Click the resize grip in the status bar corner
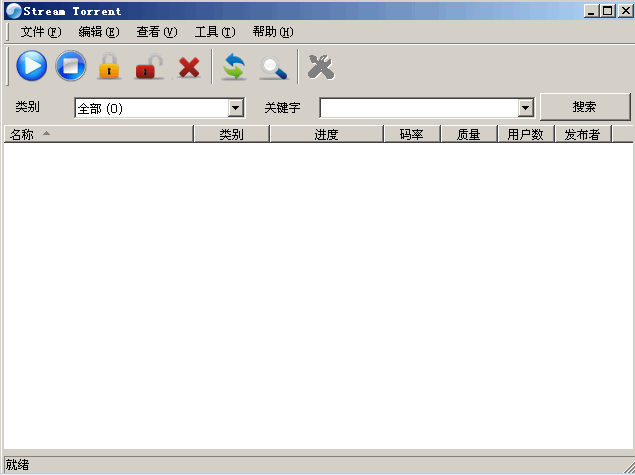 (628, 466)
